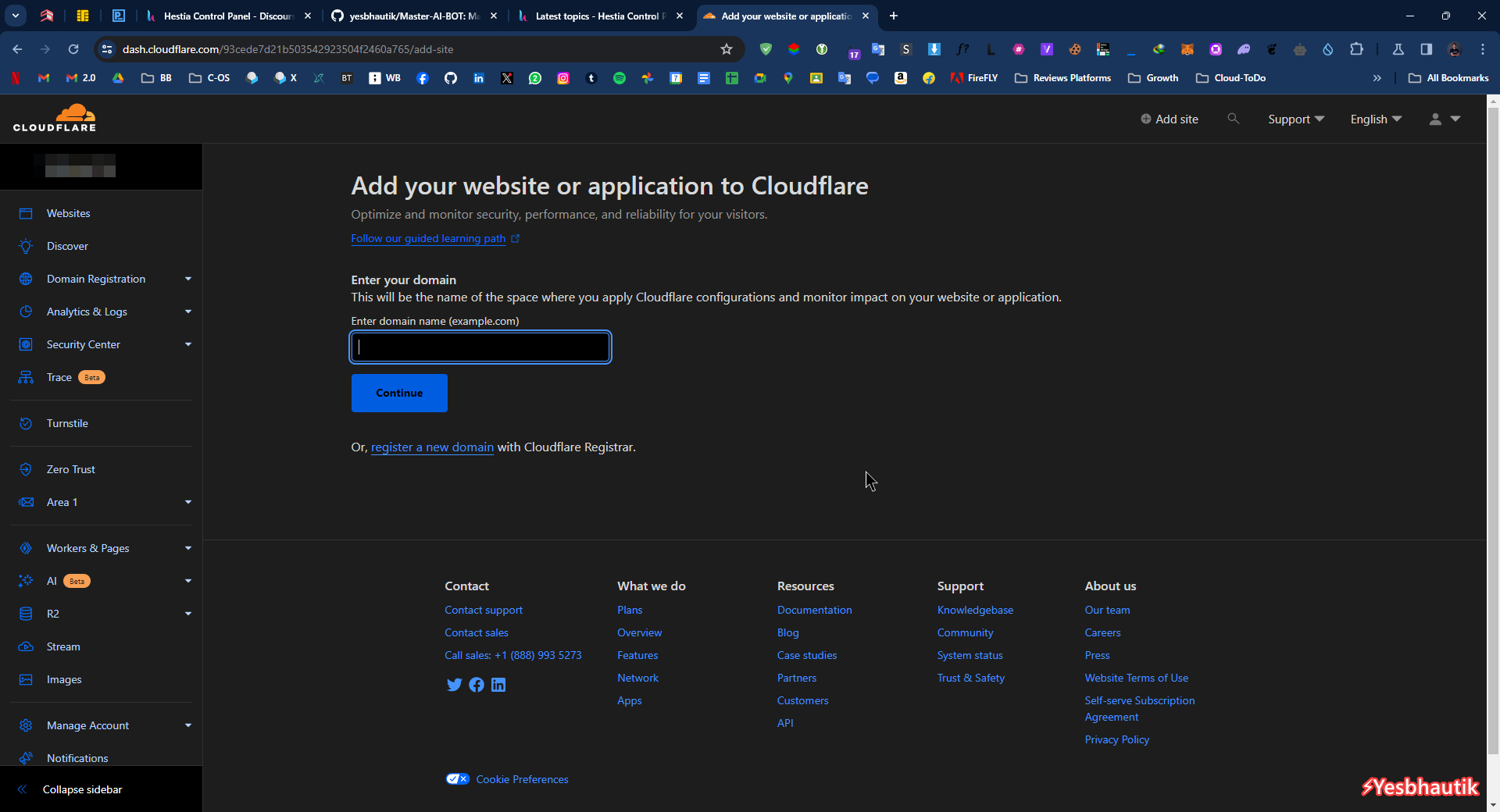The image size is (1500, 812).
Task: Open a new browser tab
Action: point(894,16)
